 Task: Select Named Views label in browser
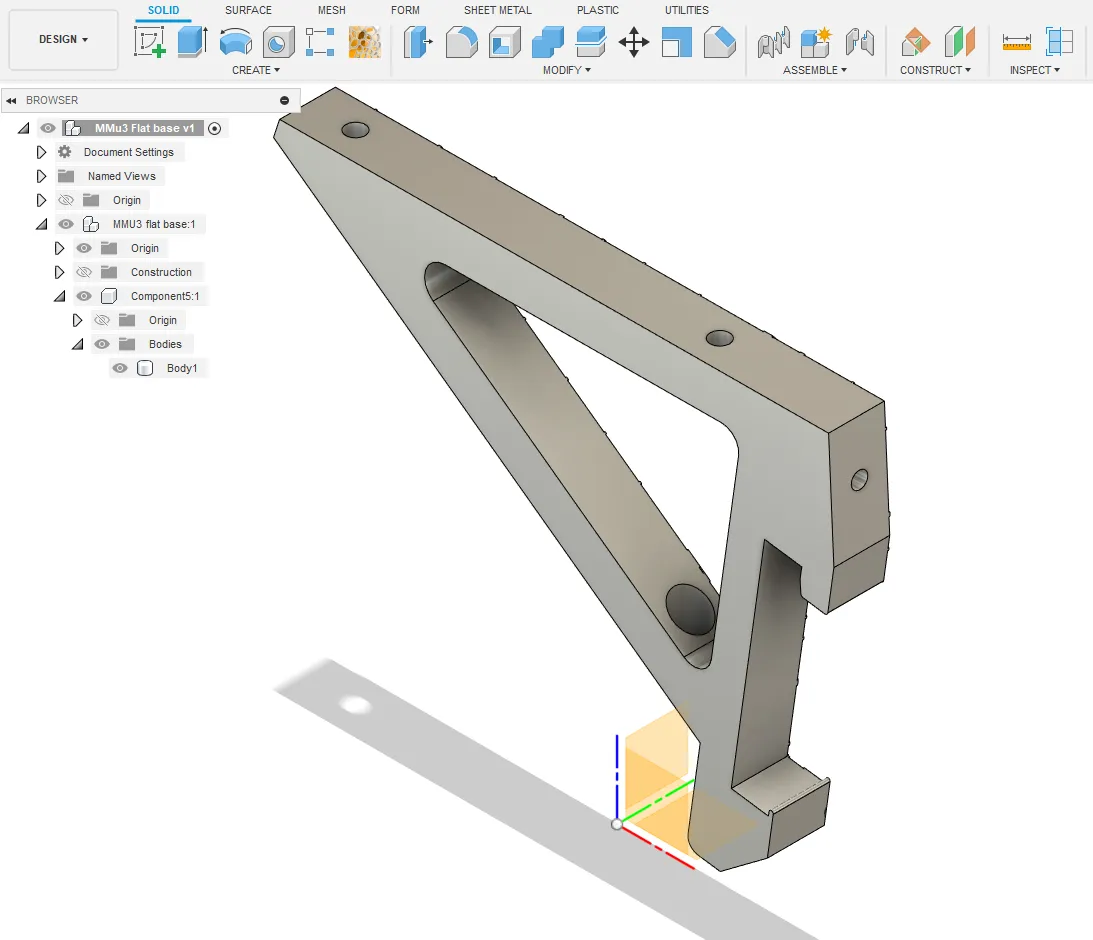click(121, 176)
